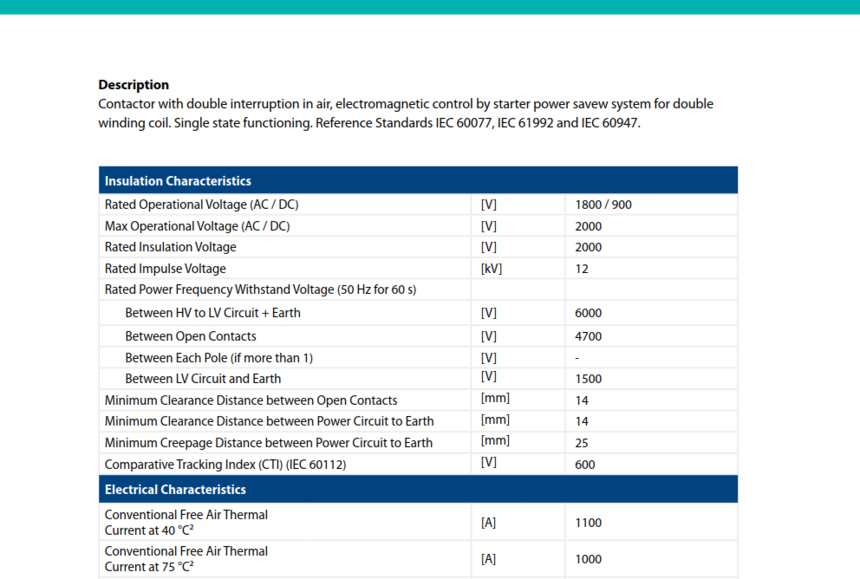Select the Insulation Characteristics section header
Viewport: 860px width, 579px height.
[x=418, y=180]
